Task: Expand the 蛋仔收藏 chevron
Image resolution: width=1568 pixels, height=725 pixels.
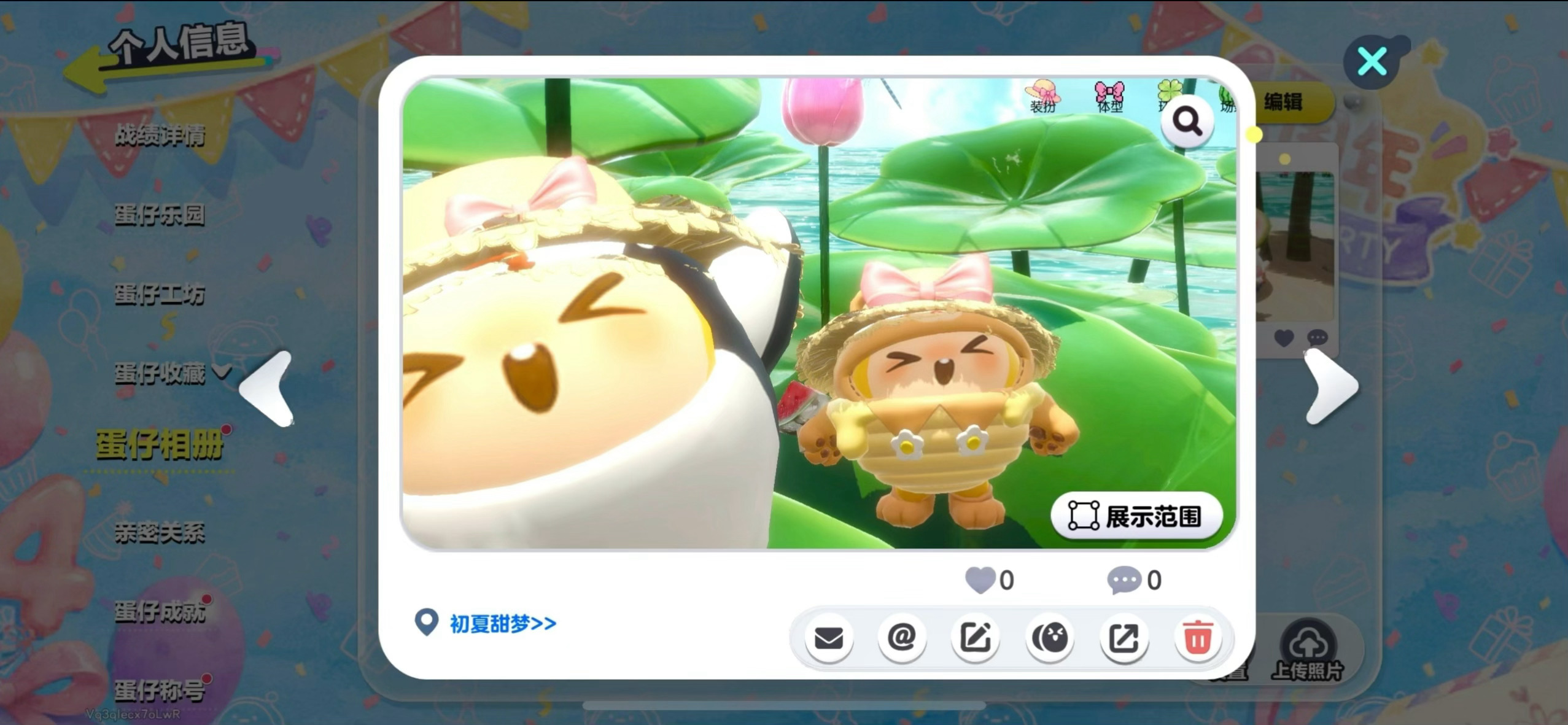Action: coord(222,370)
